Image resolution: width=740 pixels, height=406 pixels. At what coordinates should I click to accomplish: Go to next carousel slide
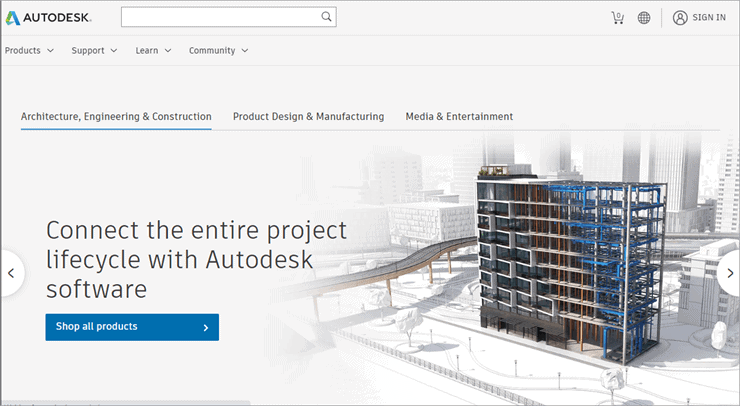[730, 273]
